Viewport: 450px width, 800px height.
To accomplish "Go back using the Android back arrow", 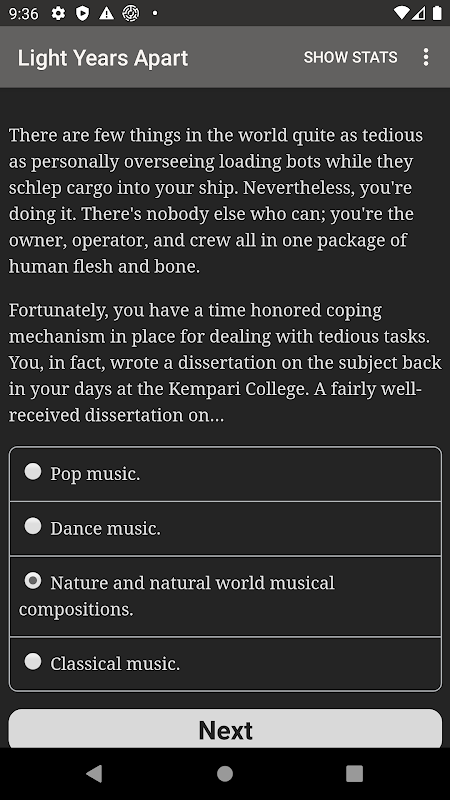I will point(94,773).
